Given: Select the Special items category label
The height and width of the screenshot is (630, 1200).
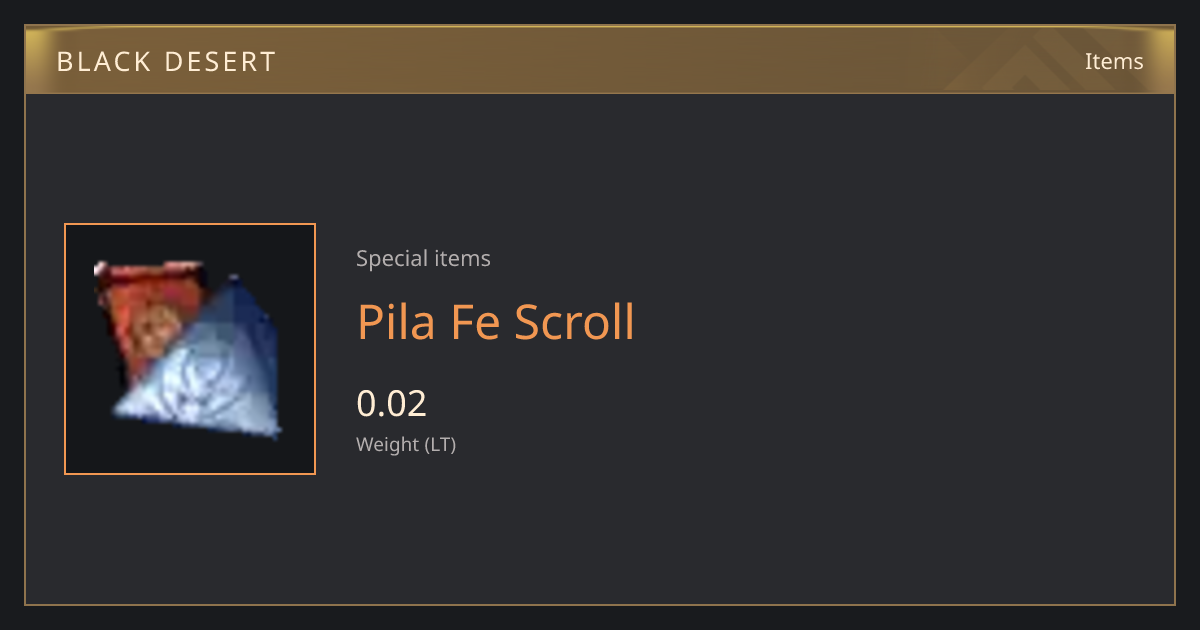Looking at the screenshot, I should pyautogui.click(x=423, y=258).
